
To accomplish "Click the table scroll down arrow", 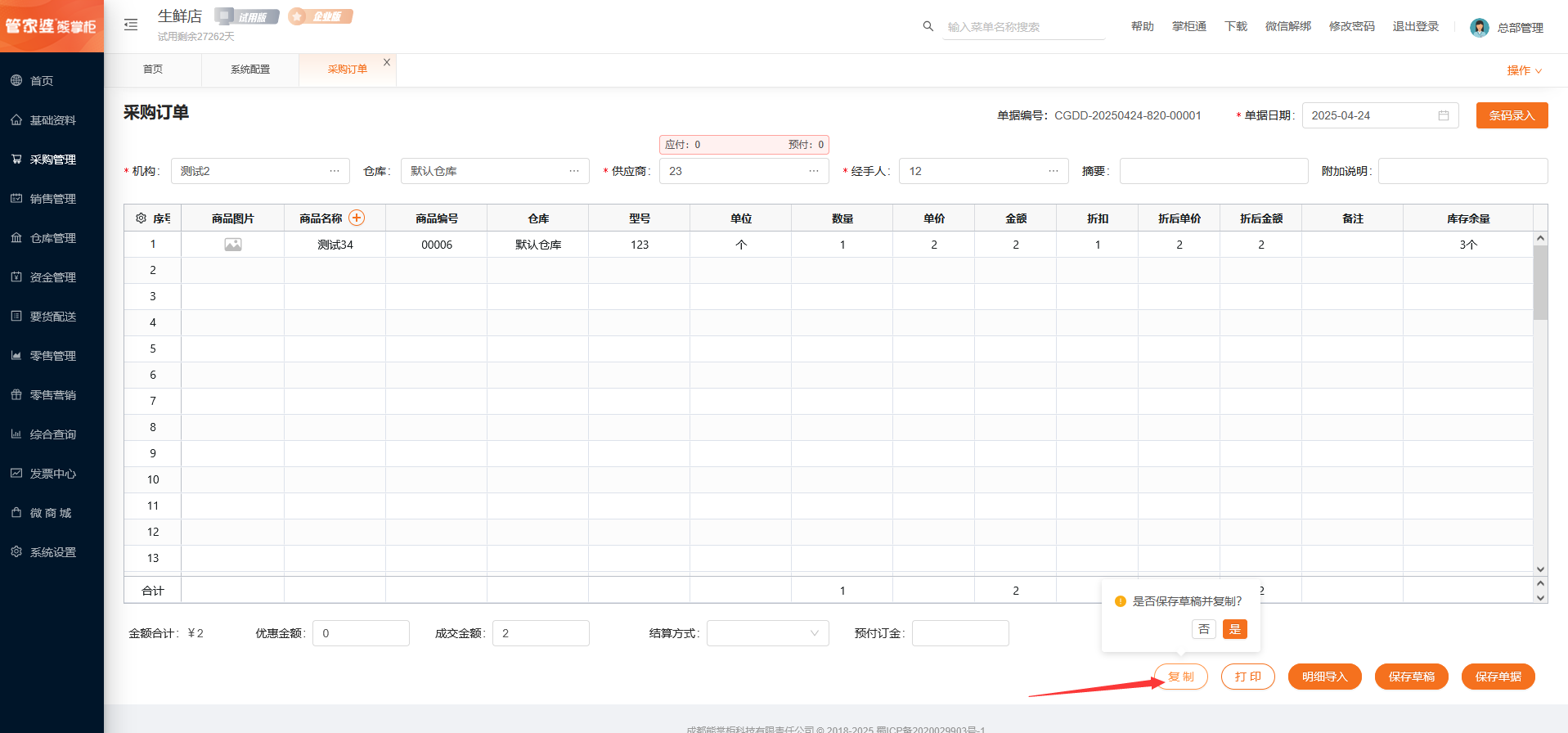I will coord(1541,569).
